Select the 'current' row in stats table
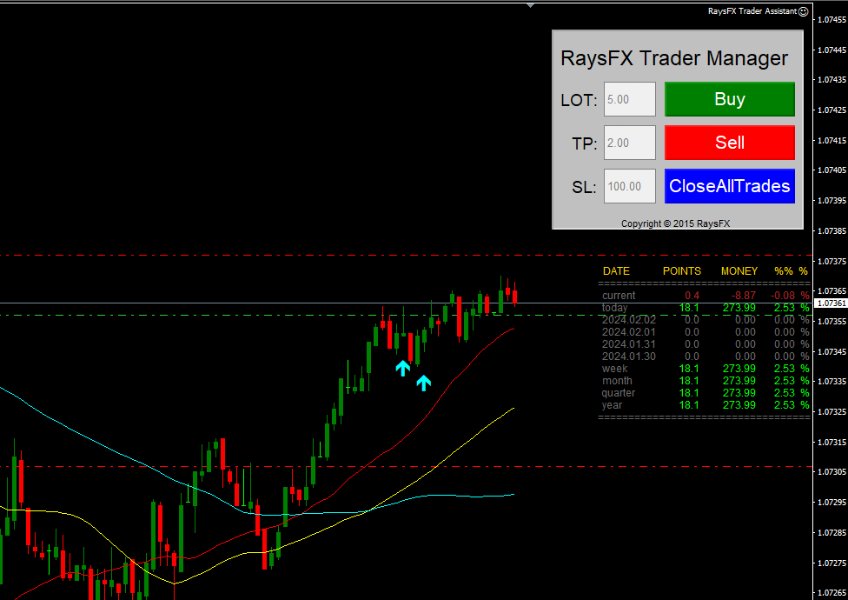 pyautogui.click(x=618, y=295)
